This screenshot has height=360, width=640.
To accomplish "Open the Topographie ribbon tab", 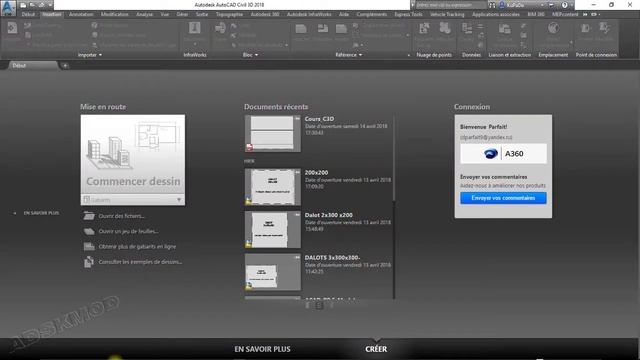I will tap(229, 14).
